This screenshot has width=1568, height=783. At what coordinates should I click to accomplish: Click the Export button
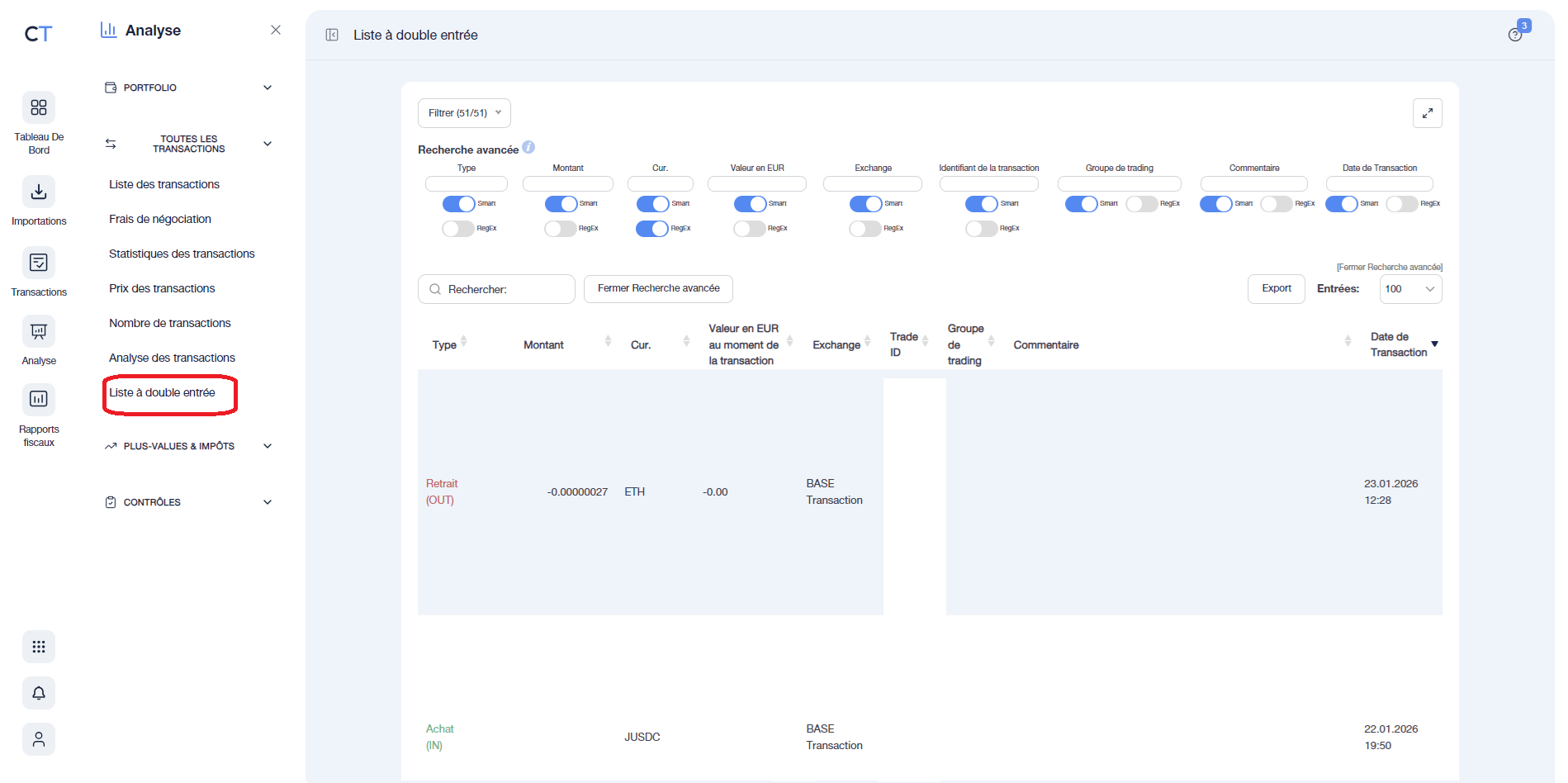click(x=1276, y=289)
